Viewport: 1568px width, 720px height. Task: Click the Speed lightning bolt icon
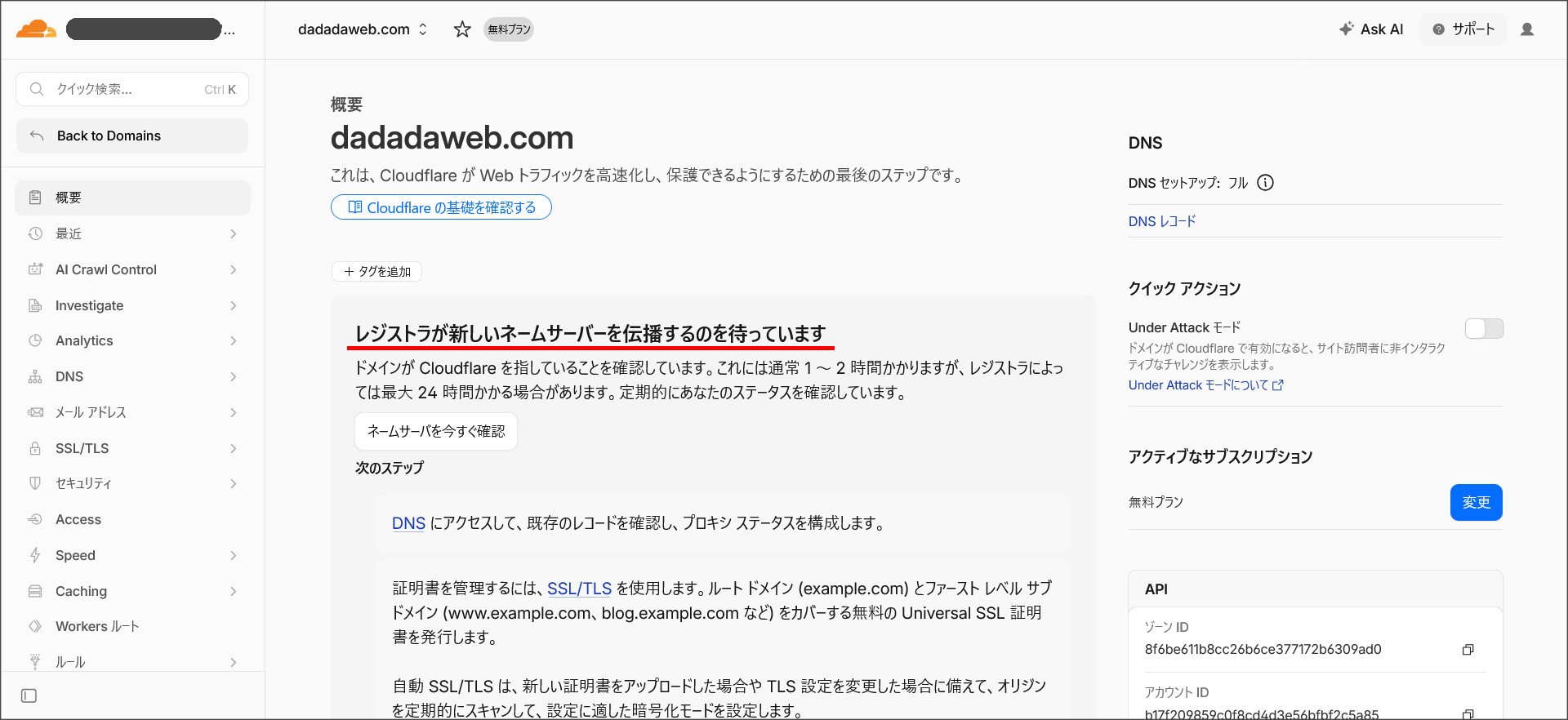point(35,555)
